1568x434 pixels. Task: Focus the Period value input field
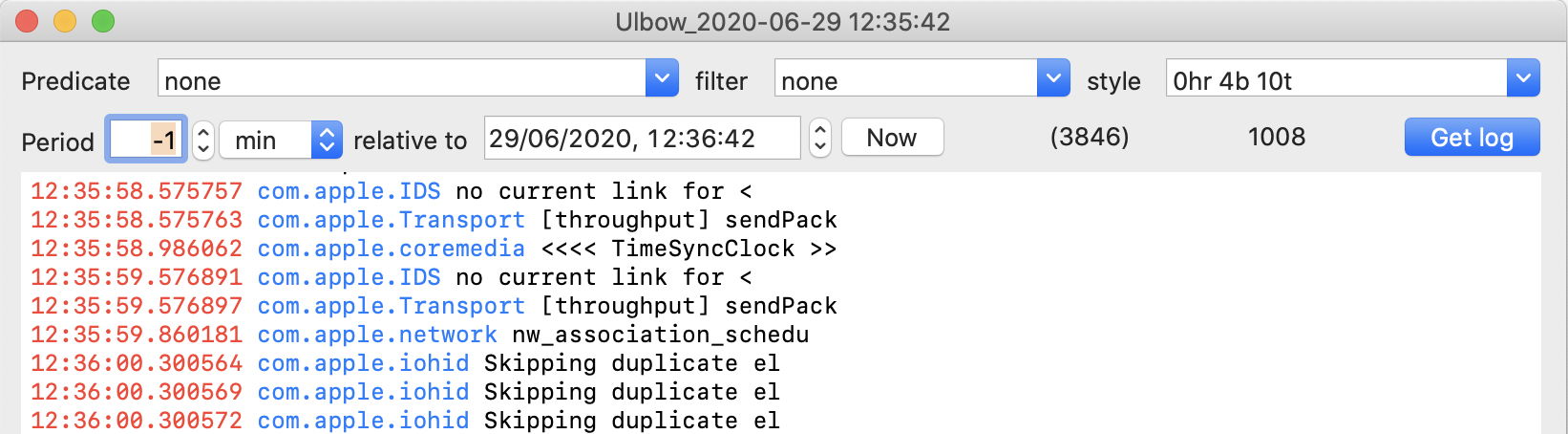145,141
